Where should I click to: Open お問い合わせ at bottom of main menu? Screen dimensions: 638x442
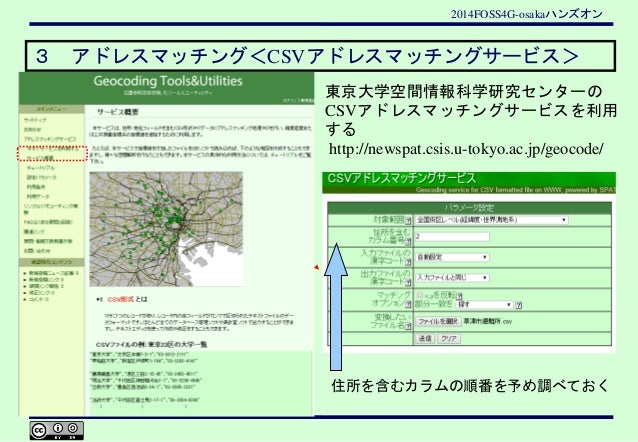pyautogui.click(x=37, y=251)
